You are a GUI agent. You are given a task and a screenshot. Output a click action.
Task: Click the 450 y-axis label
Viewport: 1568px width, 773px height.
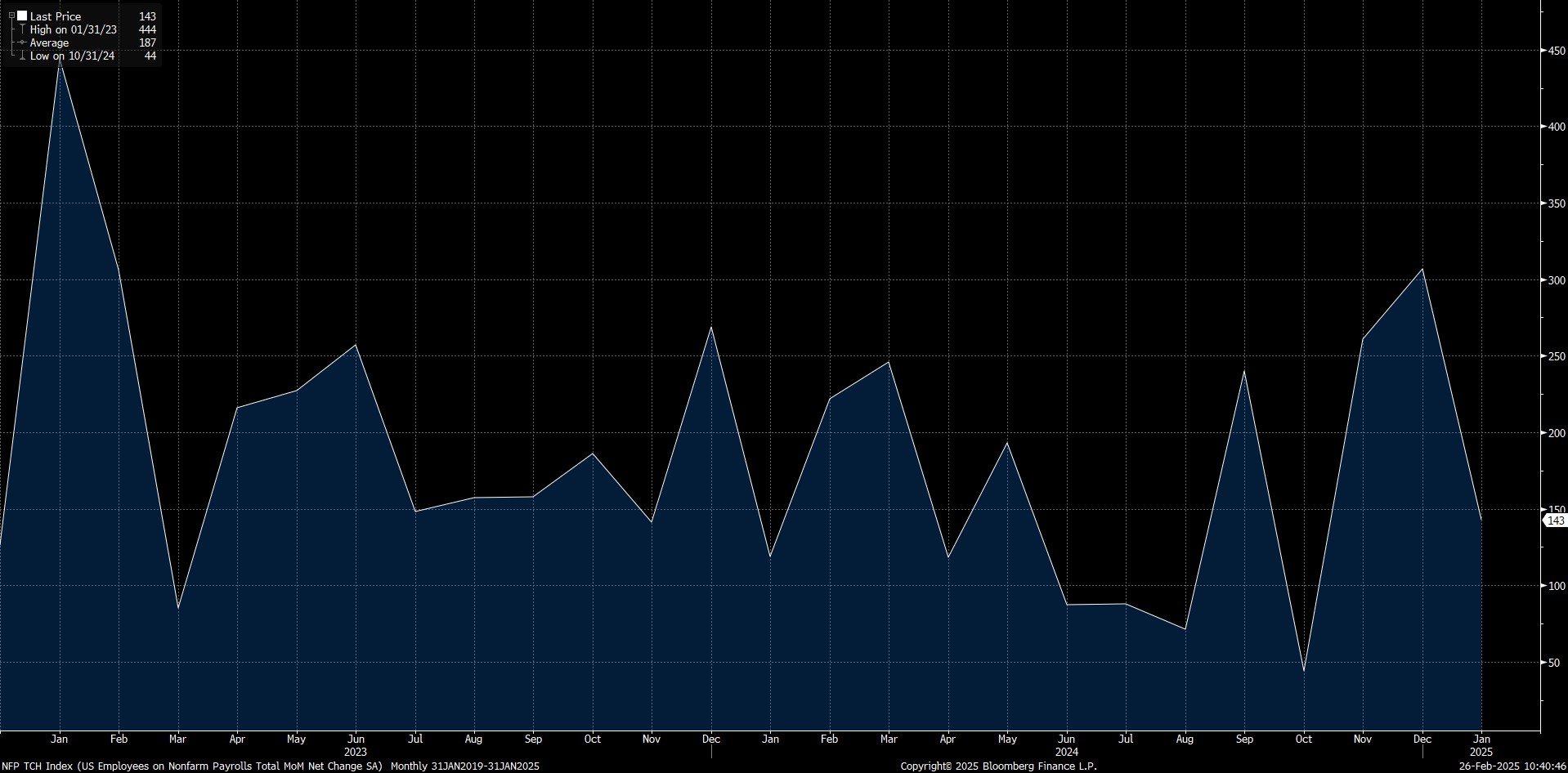tap(1556, 51)
